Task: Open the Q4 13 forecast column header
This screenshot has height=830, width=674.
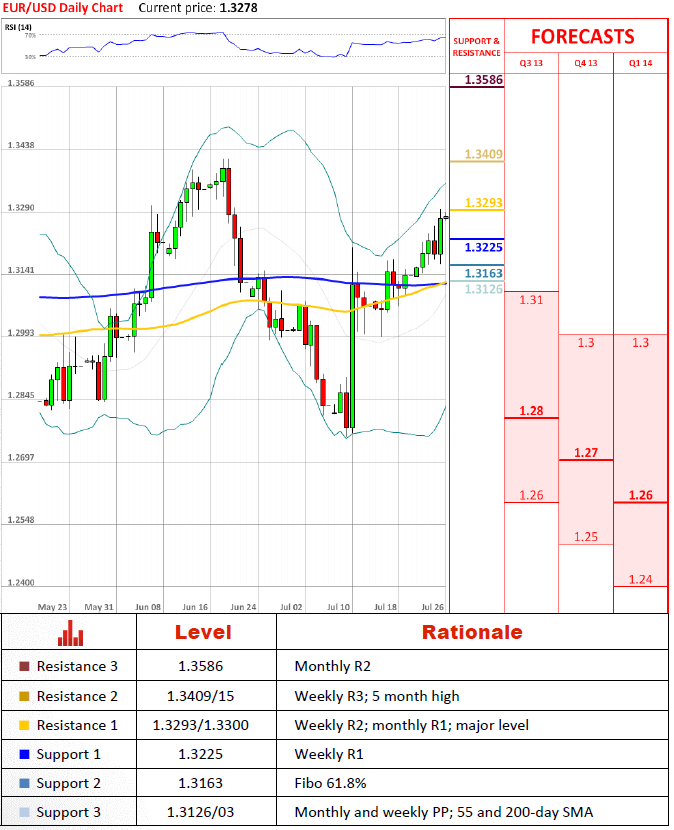Action: click(x=586, y=63)
